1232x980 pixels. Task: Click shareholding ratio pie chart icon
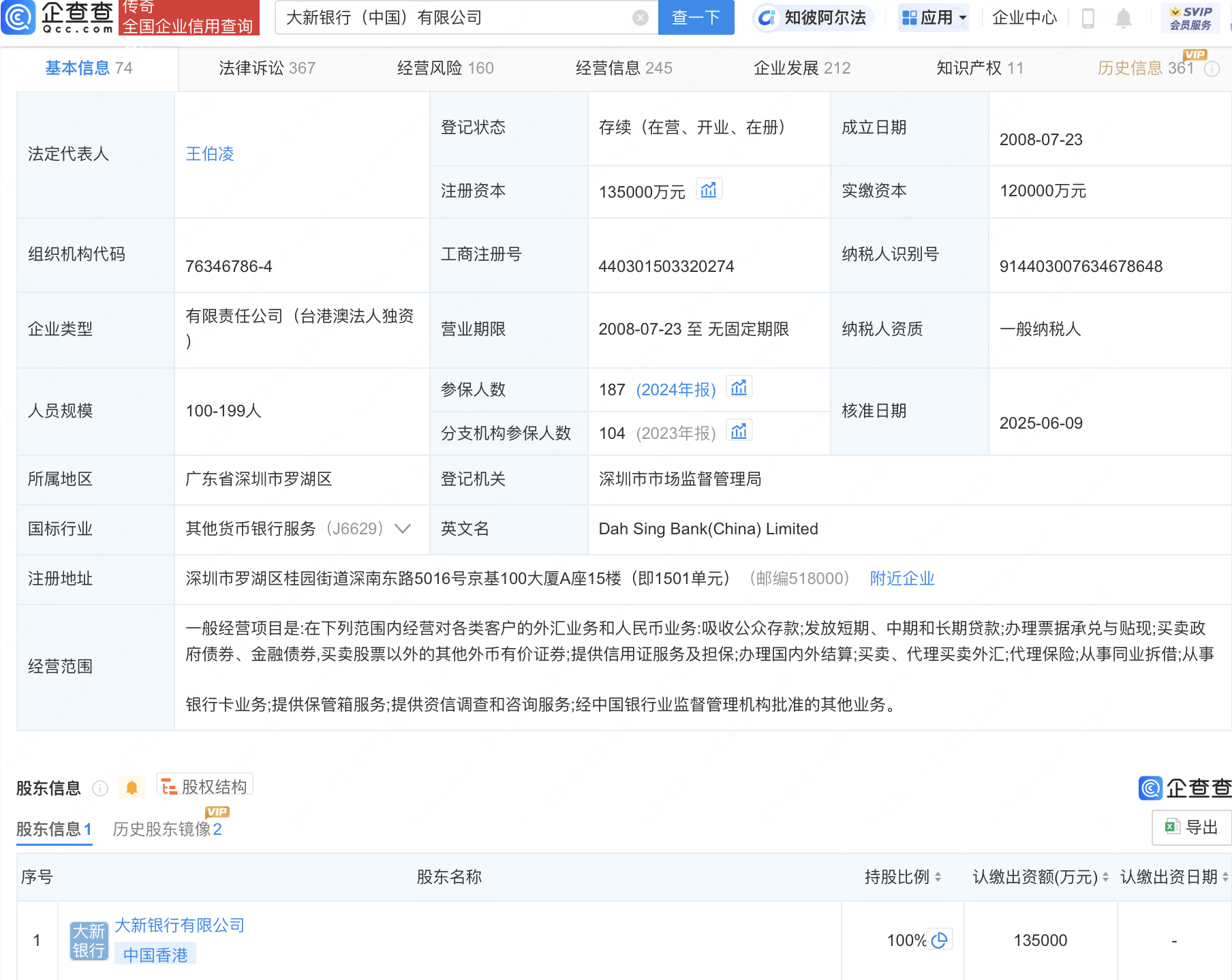coord(940,940)
